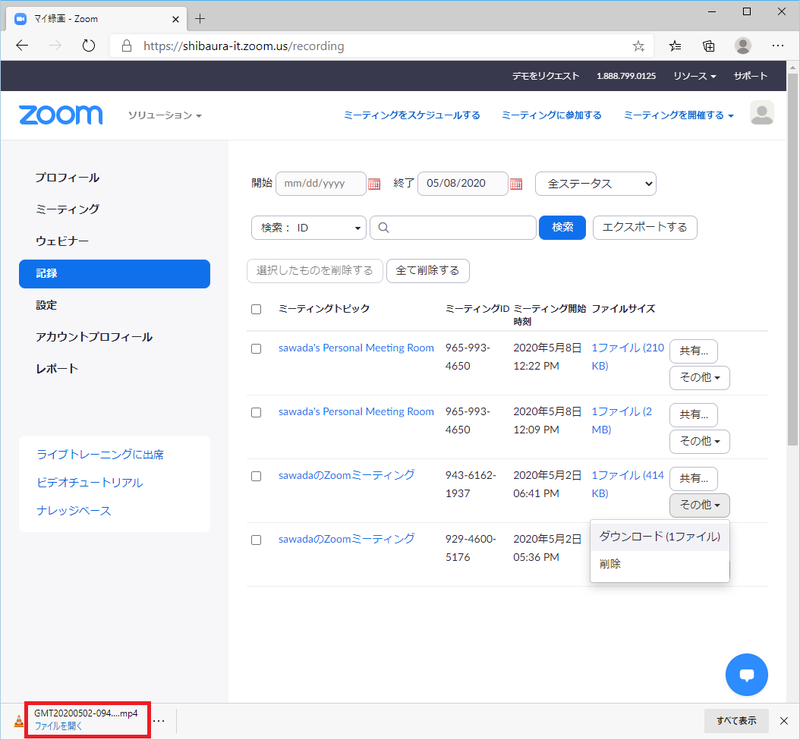Expand the リソース dropdown in top bar
Screen dimensions: 800x740
coord(694,76)
